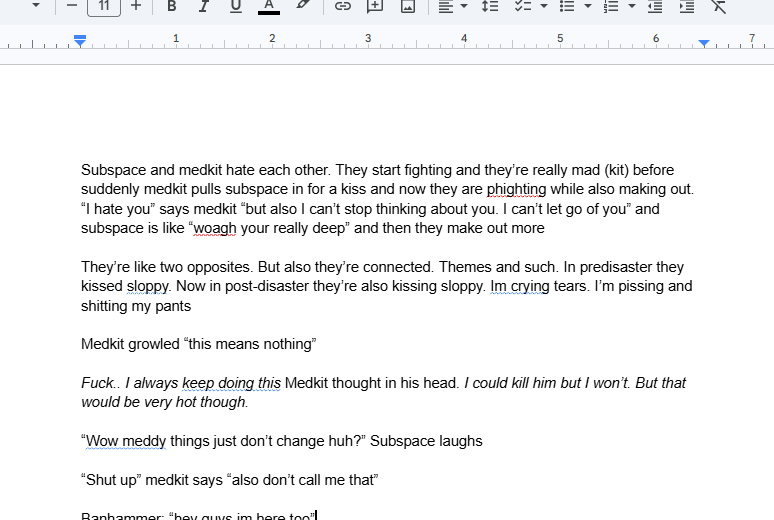
Task: Click the flagged word "sloppy" after kissed
Action: pyautogui.click(x=148, y=286)
